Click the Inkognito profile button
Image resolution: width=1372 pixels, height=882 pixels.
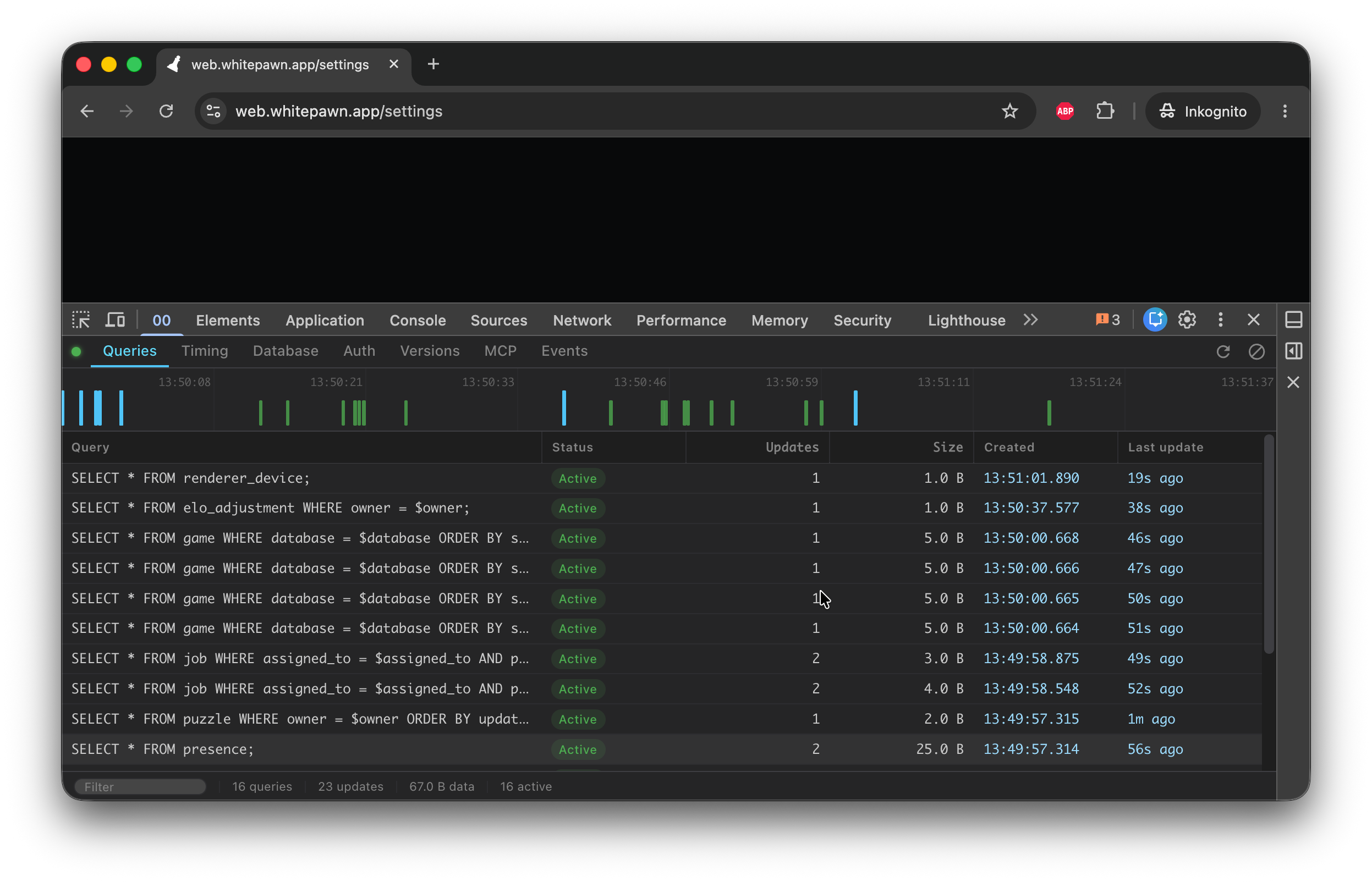click(x=1202, y=111)
